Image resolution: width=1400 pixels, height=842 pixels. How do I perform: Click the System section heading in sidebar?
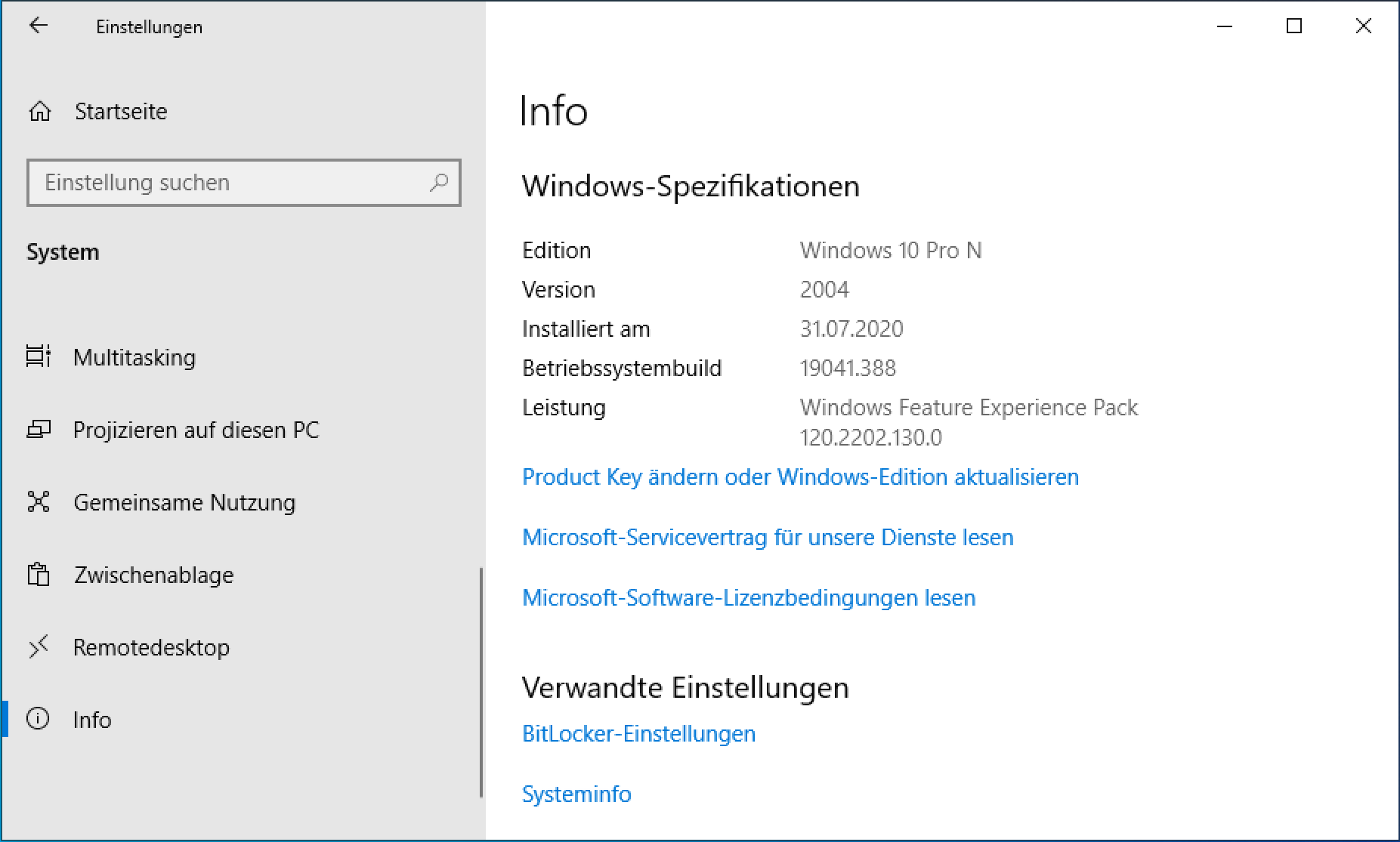click(63, 252)
